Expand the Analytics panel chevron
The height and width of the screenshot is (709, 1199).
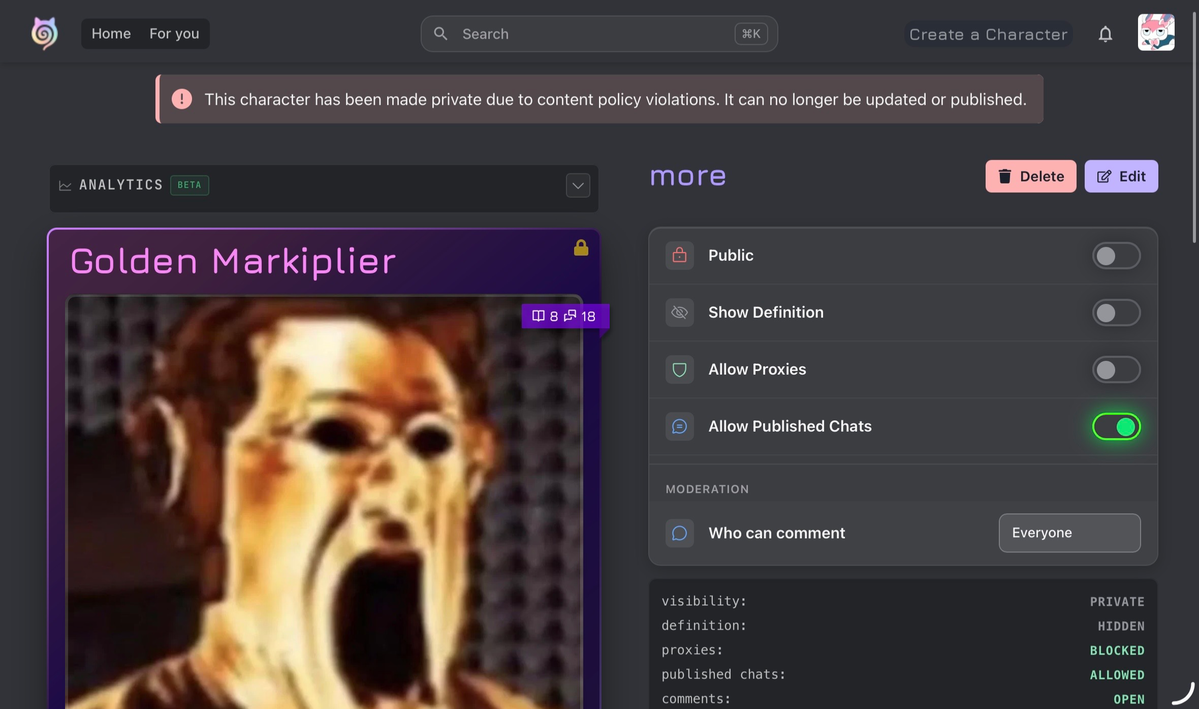577,185
